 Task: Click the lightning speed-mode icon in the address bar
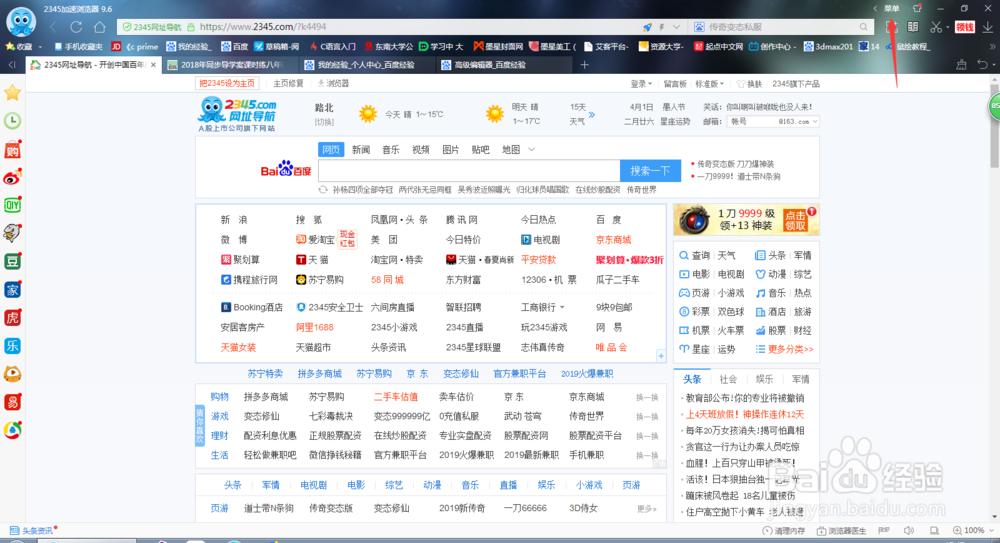662,27
